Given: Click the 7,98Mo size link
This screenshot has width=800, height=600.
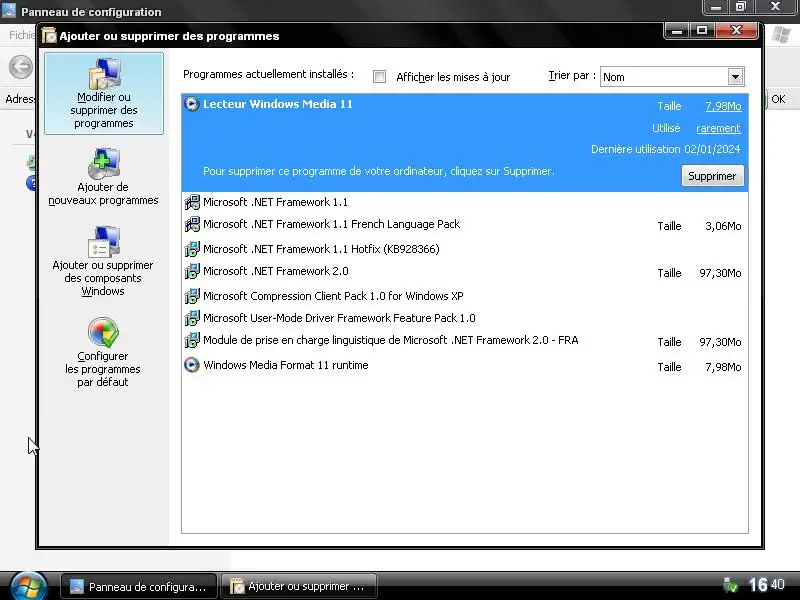Looking at the screenshot, I should tap(723, 106).
